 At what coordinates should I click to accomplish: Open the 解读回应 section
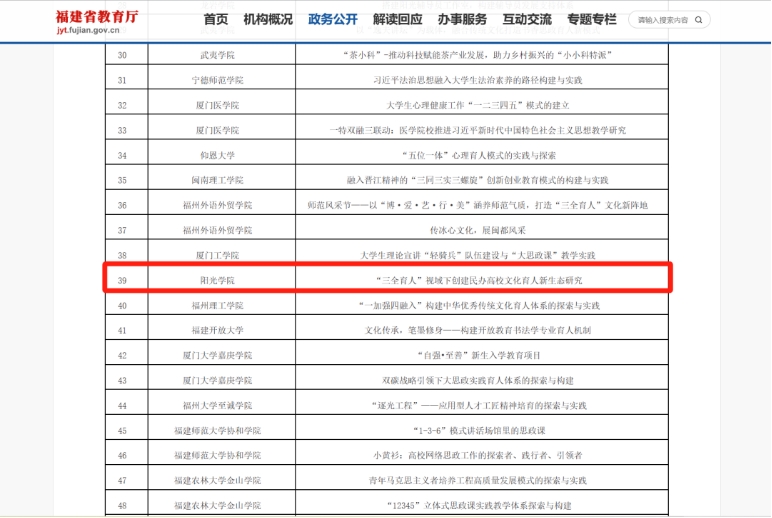pyautogui.click(x=397, y=20)
